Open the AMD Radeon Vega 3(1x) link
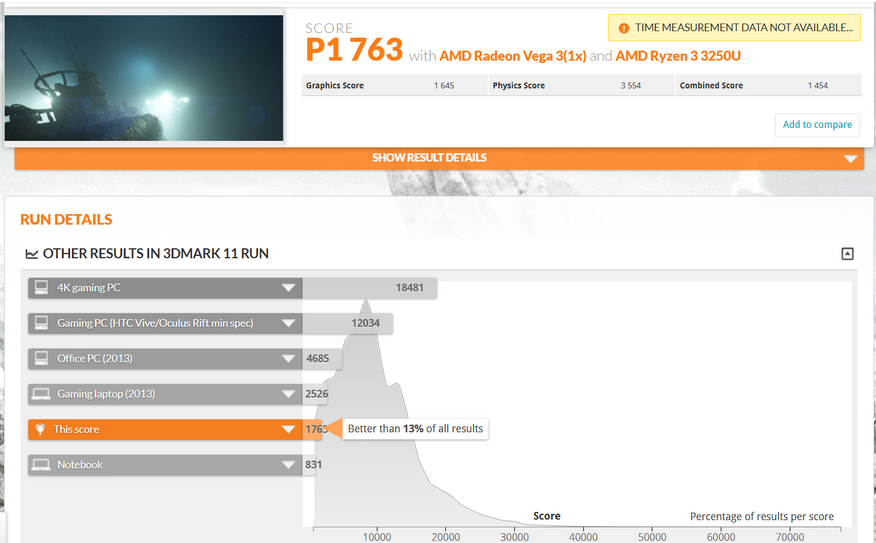Image resolution: width=876 pixels, height=543 pixels. click(513, 56)
